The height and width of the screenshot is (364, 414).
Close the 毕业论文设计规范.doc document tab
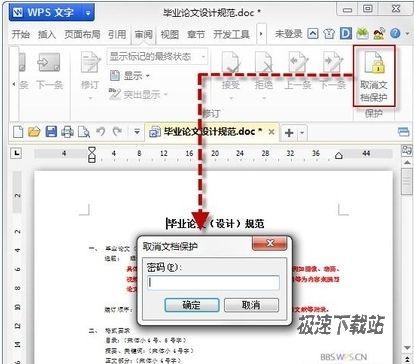pos(272,132)
